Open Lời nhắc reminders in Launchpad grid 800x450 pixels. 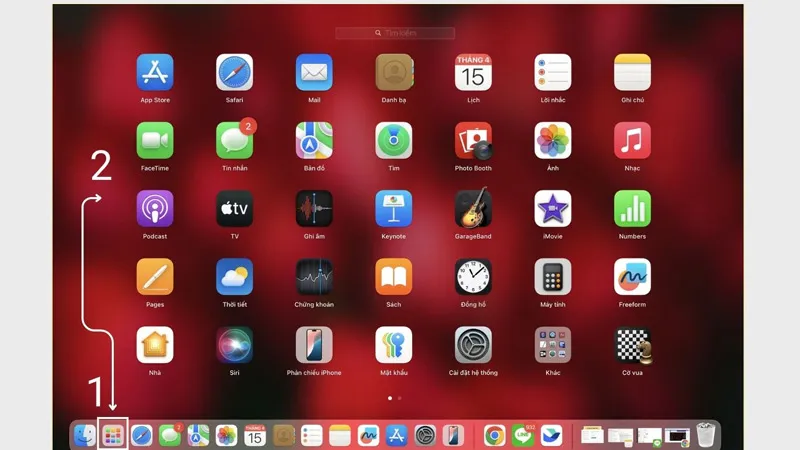(x=553, y=72)
